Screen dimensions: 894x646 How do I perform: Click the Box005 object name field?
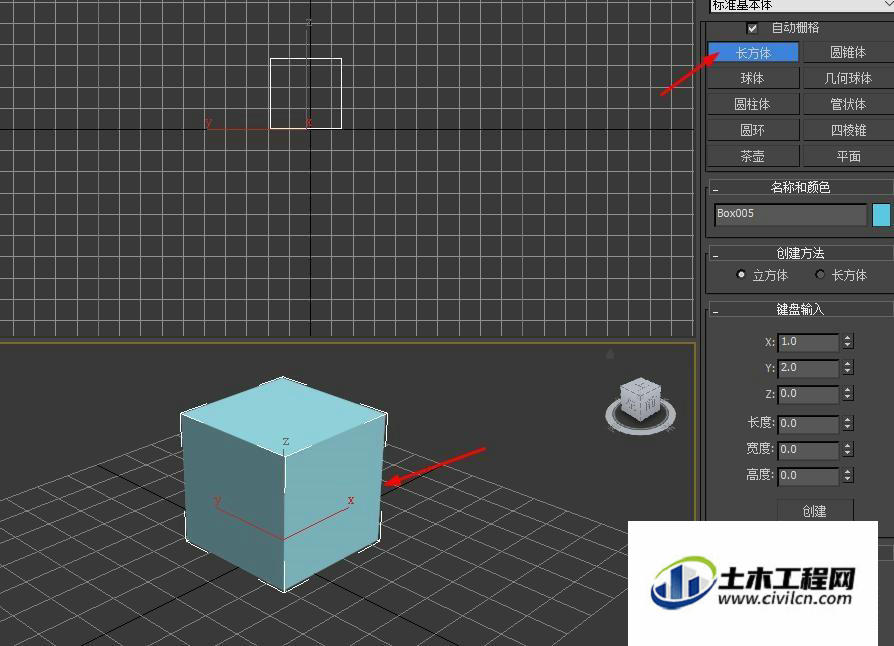(790, 214)
